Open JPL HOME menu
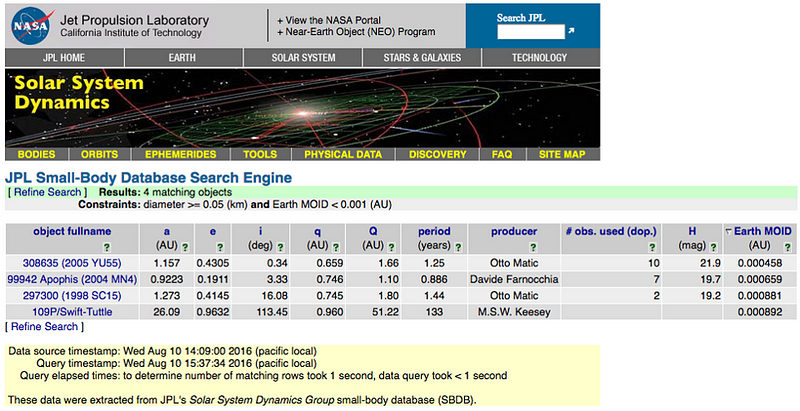Screen dimensions: 800x411 tap(64, 58)
